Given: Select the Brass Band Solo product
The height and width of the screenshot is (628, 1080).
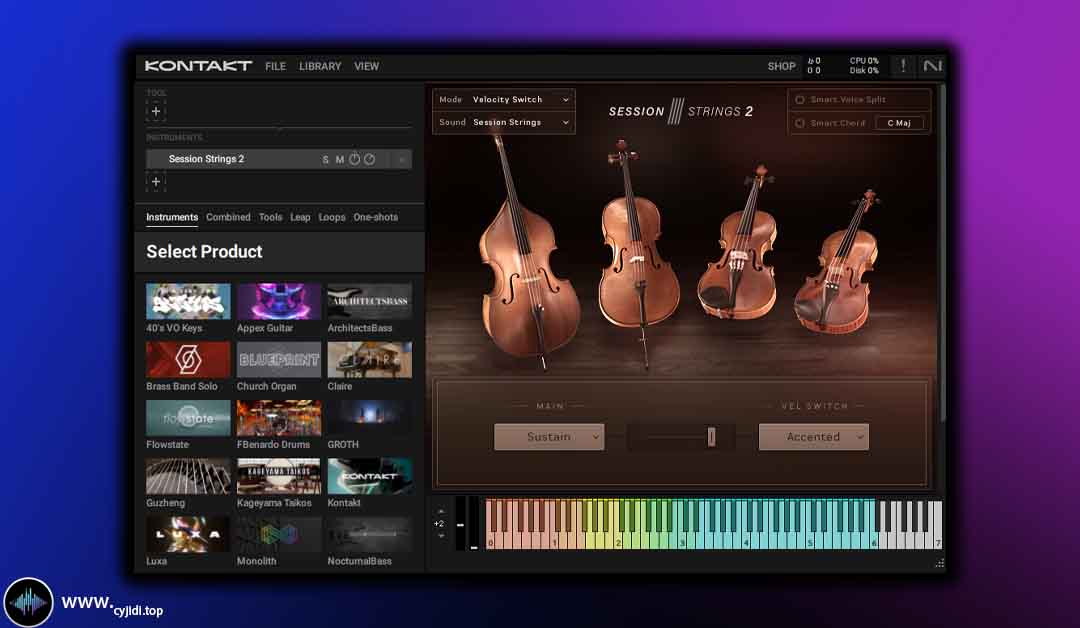Looking at the screenshot, I should 188,367.
